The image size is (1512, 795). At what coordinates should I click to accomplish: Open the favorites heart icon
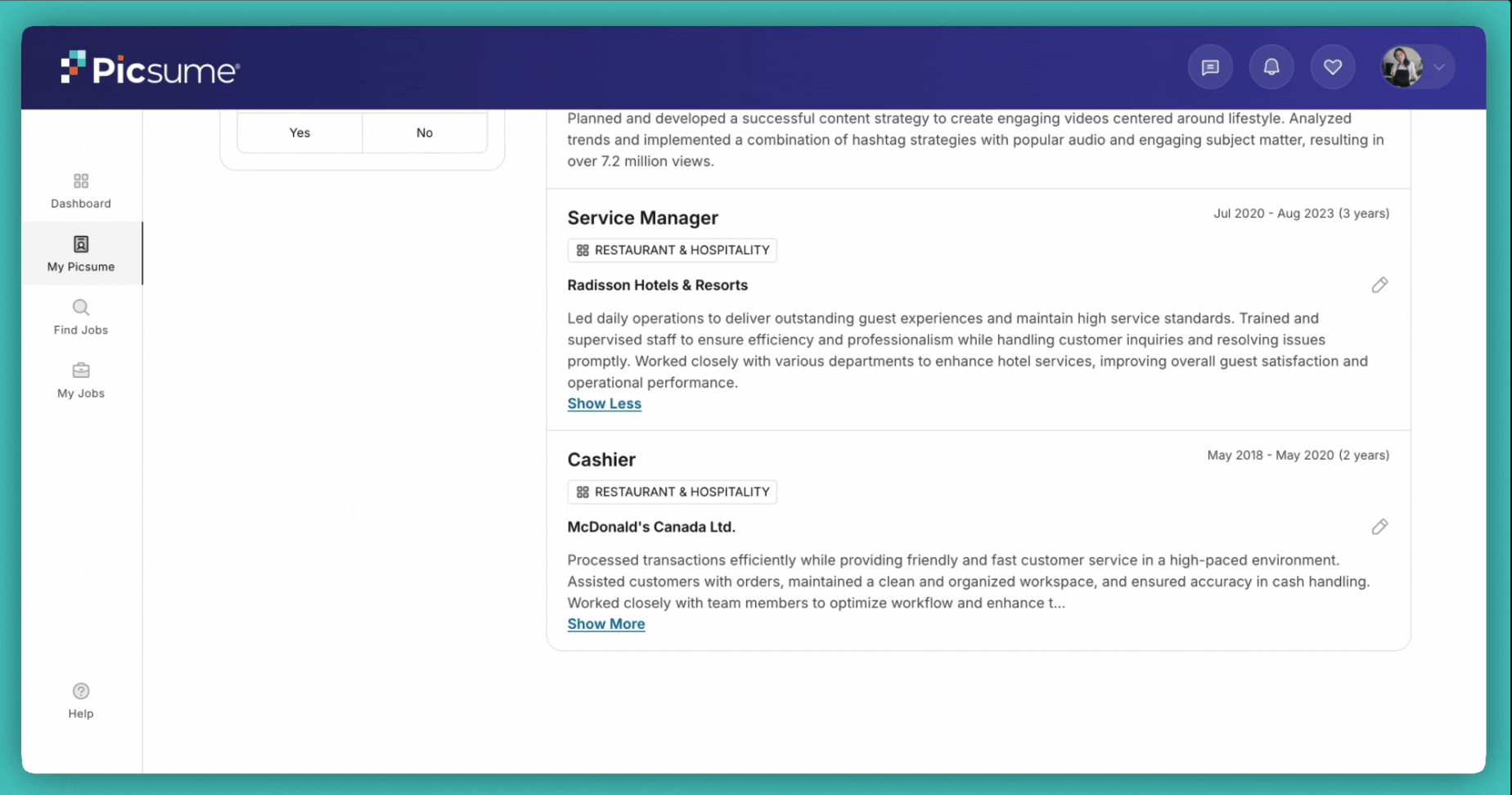1333,67
